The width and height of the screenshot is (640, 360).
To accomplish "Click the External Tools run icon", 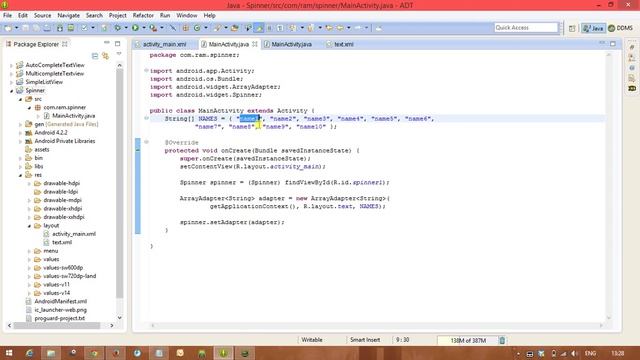I will pos(153,28).
